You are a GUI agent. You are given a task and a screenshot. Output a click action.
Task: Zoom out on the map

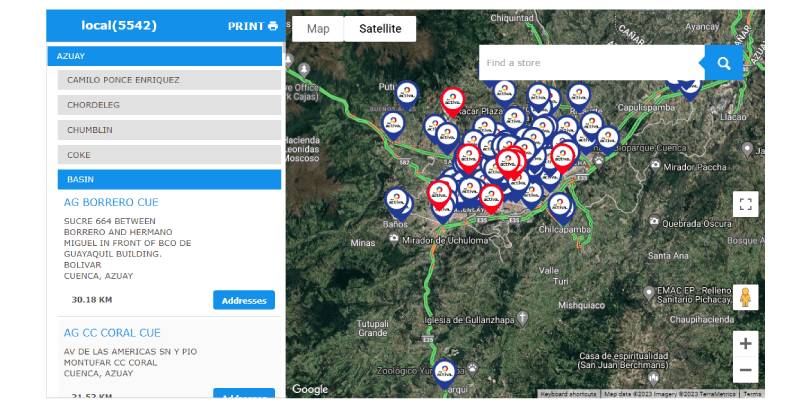click(x=745, y=370)
